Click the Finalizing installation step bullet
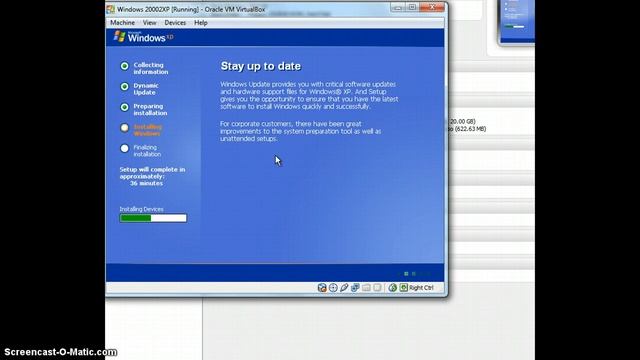Viewport: 640px width, 360px height. coord(124,149)
